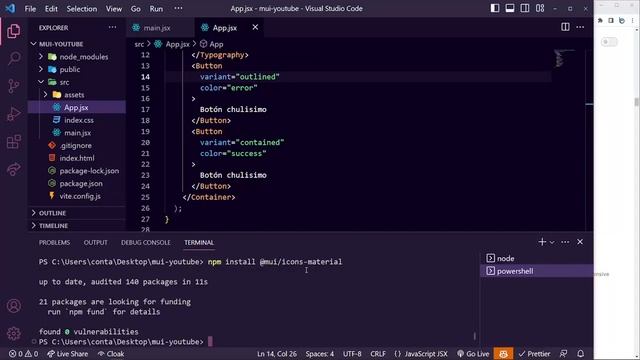The image size is (640, 360).
Task: Open the Go menu
Action: coord(136,9)
